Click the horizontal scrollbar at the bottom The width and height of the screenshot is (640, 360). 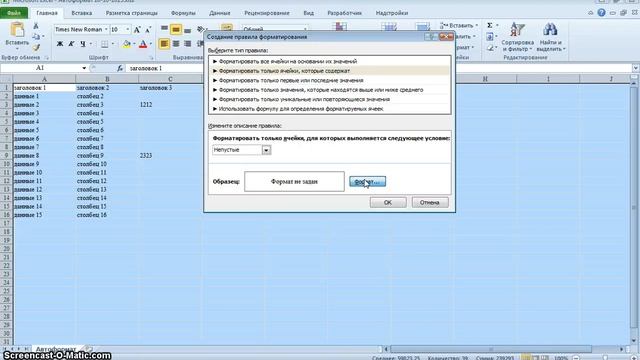click(491, 349)
